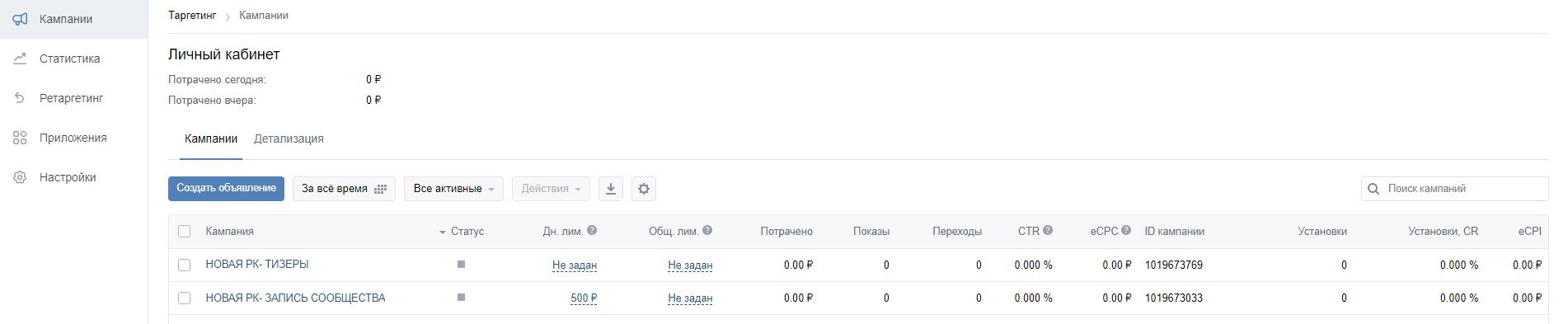The height and width of the screenshot is (324, 1568).
Task: Open the Настройки gear icon in sidebar
Action: [x=21, y=177]
